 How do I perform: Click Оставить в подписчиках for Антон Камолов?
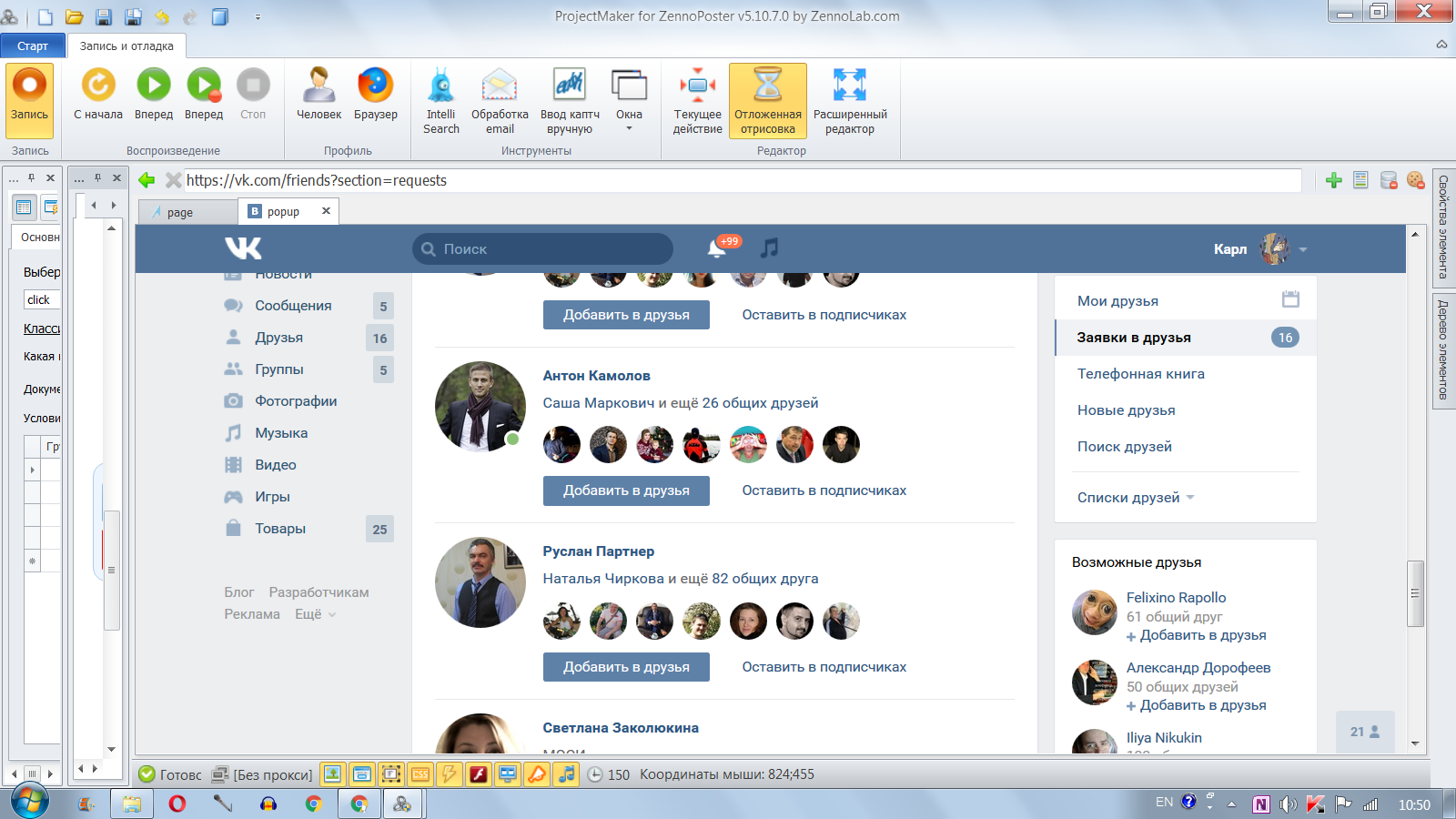(824, 490)
